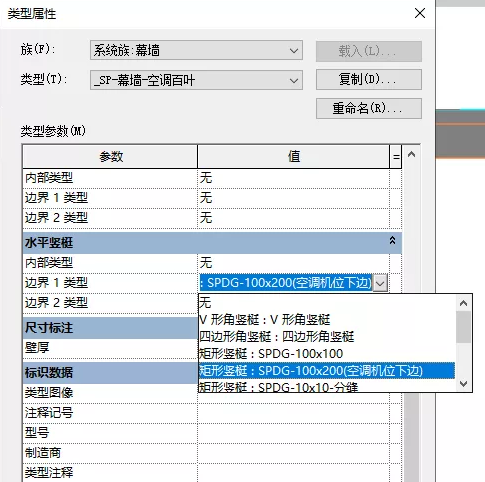Click the 参数 column header
485x482 pixels.
[110, 156]
